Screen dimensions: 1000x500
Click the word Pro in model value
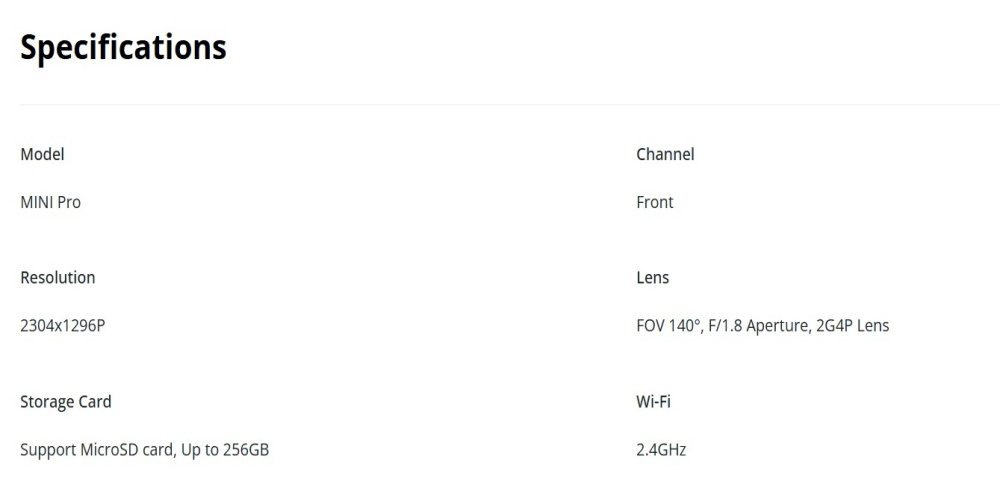(69, 202)
